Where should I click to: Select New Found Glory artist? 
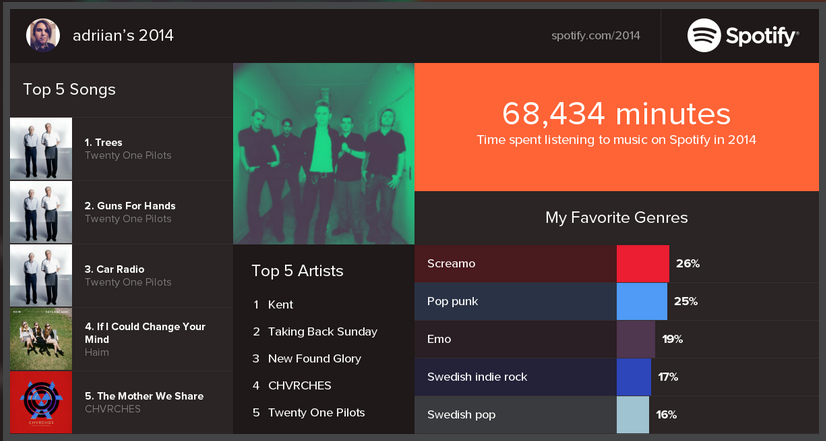[314, 358]
